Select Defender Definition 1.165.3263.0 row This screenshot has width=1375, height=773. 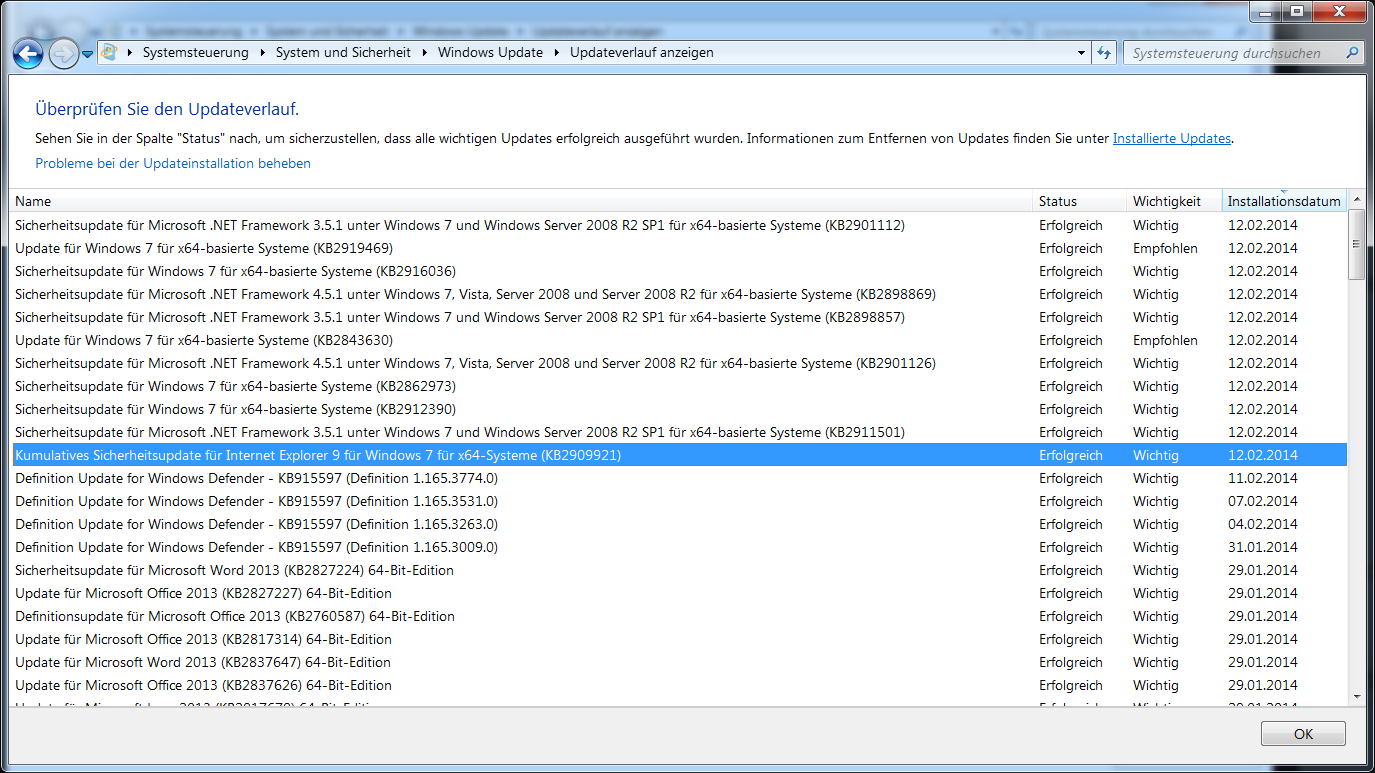pyautogui.click(x=679, y=524)
